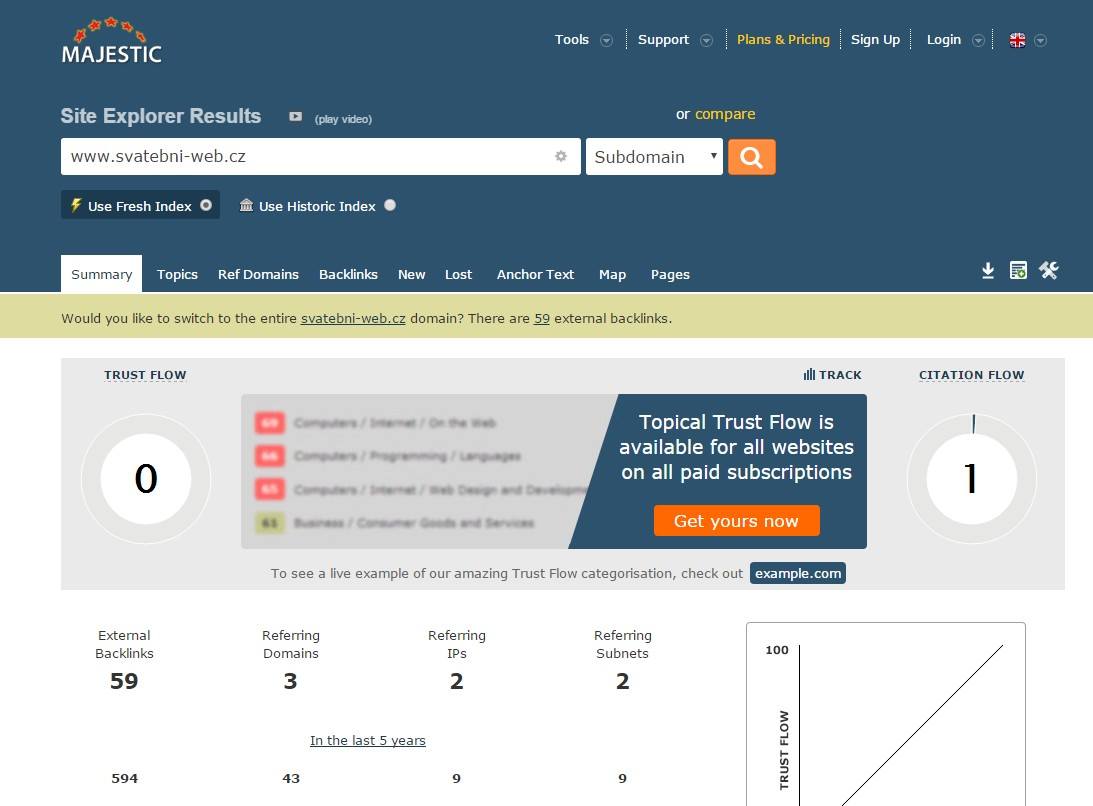Click the 59 external backlinks link
Viewport: 1093px width, 806px height.
pyautogui.click(x=542, y=318)
